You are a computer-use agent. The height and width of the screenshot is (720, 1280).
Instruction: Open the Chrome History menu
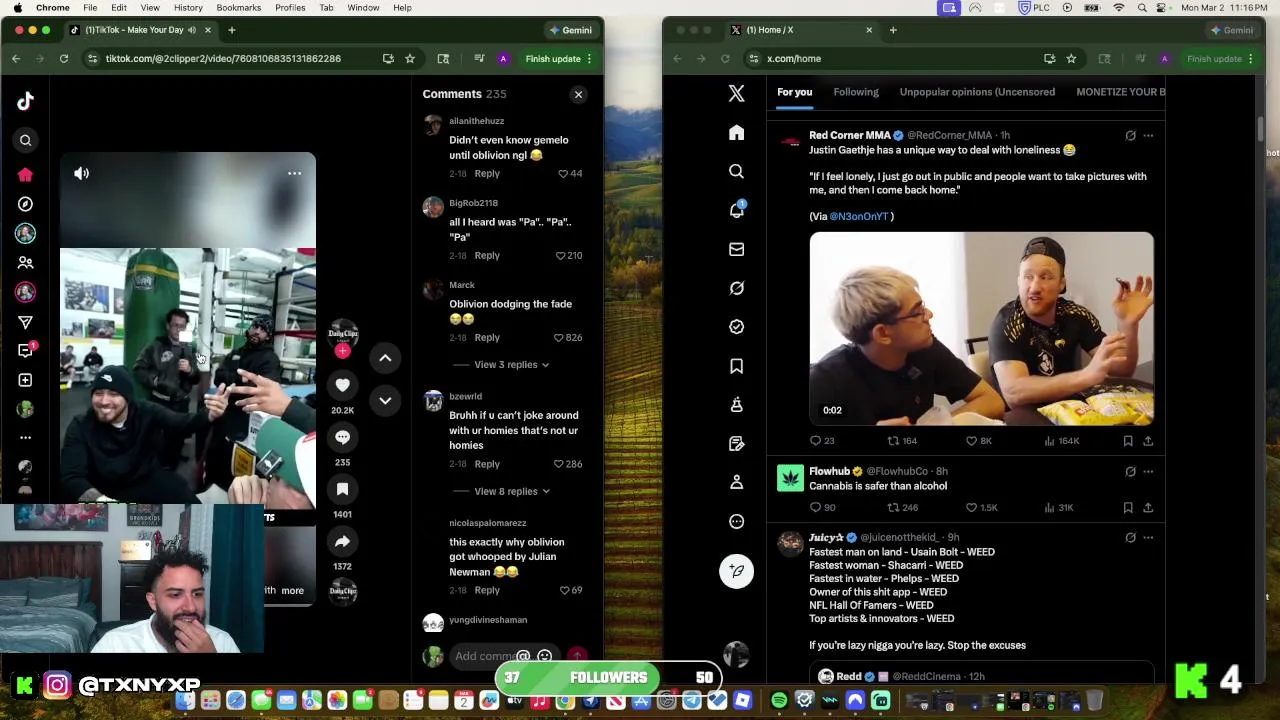(x=188, y=8)
